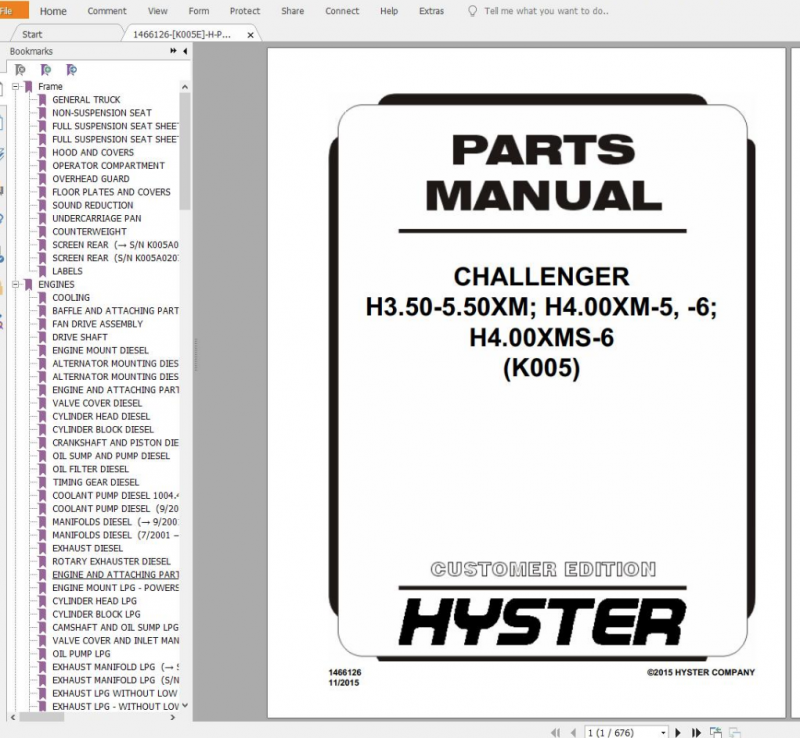The height and width of the screenshot is (738, 800).
Task: Click the bookmark flag beside OIL FILTER DIESEL
Action: coord(43,469)
